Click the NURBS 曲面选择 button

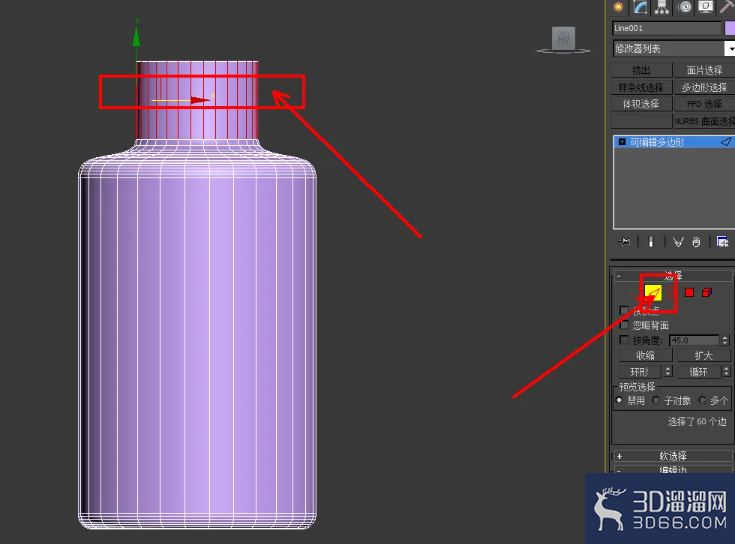tap(704, 121)
